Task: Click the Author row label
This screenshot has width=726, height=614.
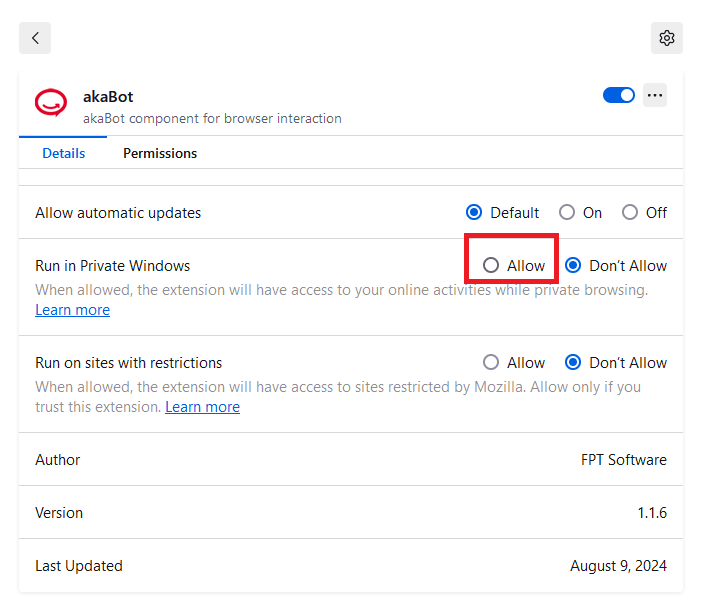Action: pos(57,460)
